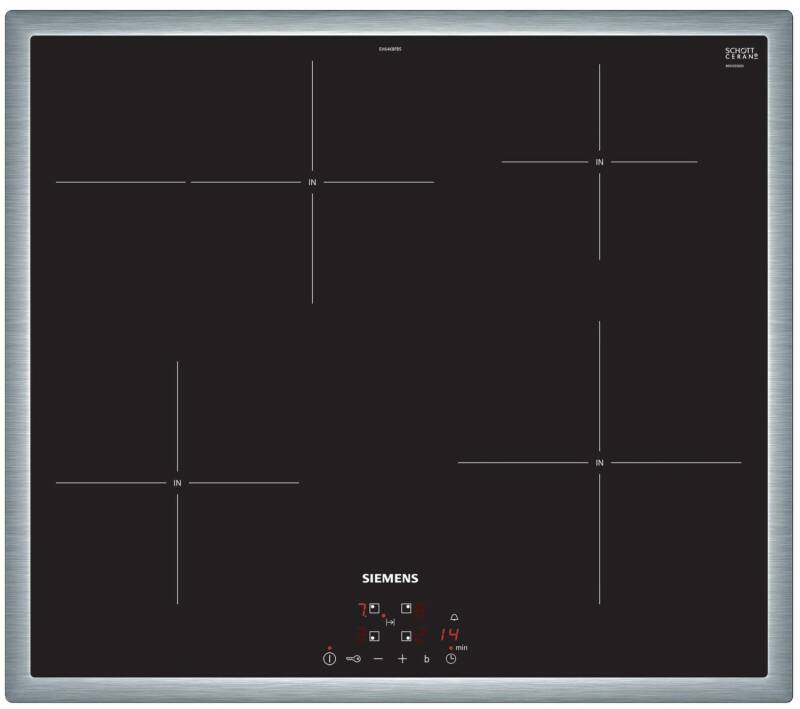Touch the 'IN' marker of the front-left zone
Image resolution: width=800 pixels, height=709 pixels.
point(177,483)
